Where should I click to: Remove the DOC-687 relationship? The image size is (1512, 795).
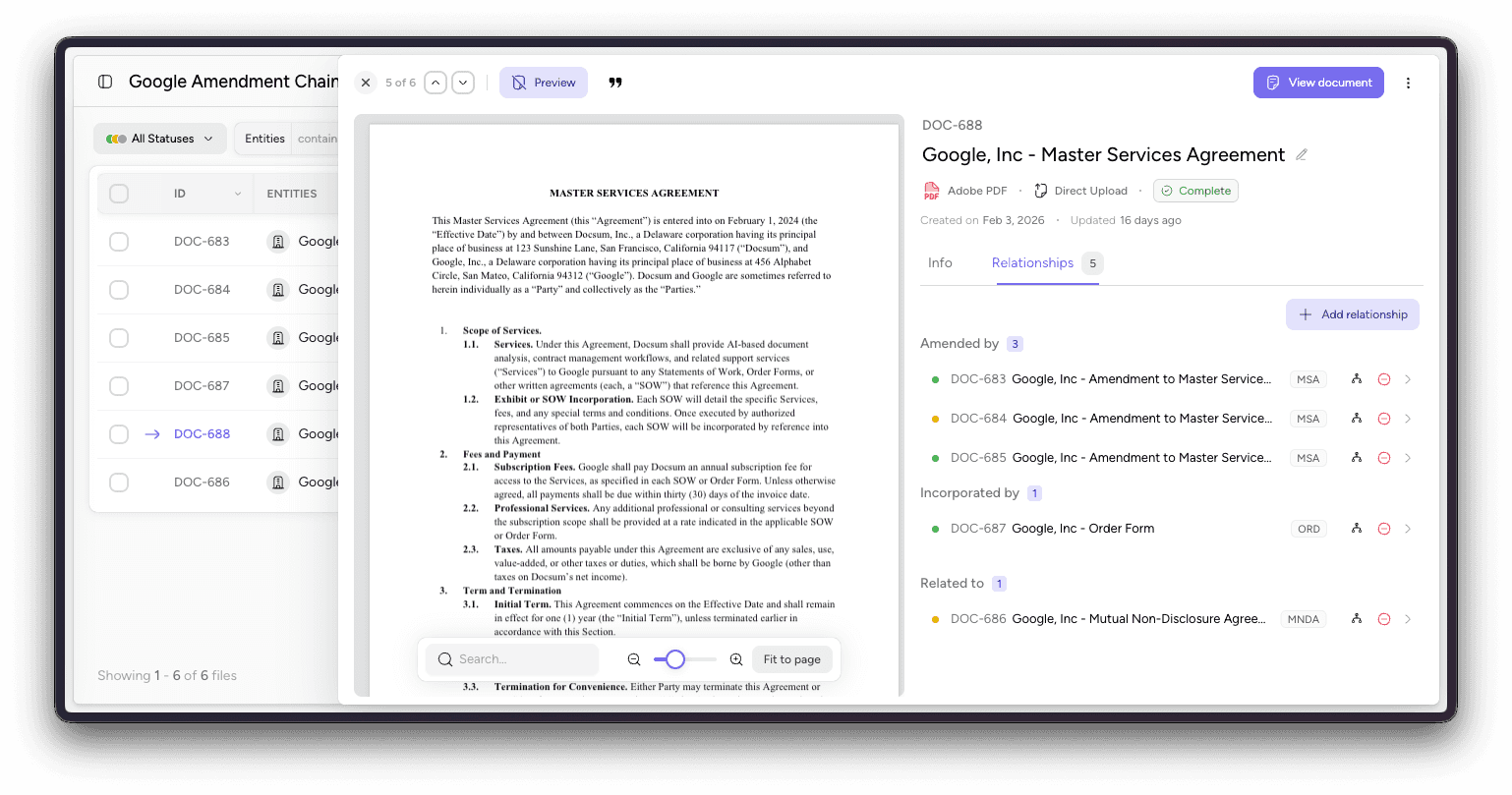tap(1384, 529)
